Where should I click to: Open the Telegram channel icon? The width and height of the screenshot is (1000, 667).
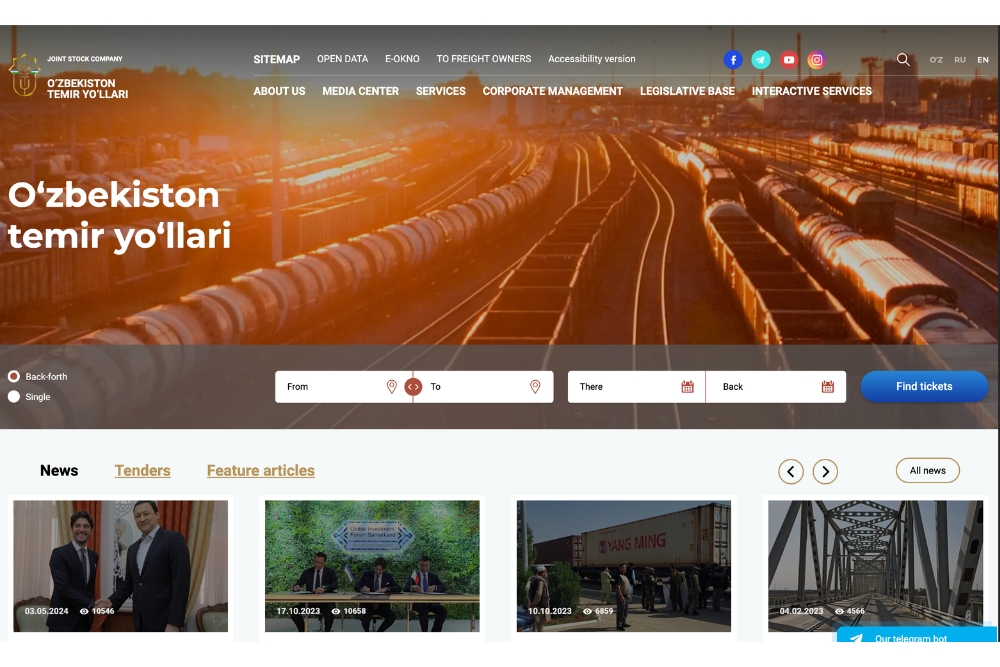[761, 60]
